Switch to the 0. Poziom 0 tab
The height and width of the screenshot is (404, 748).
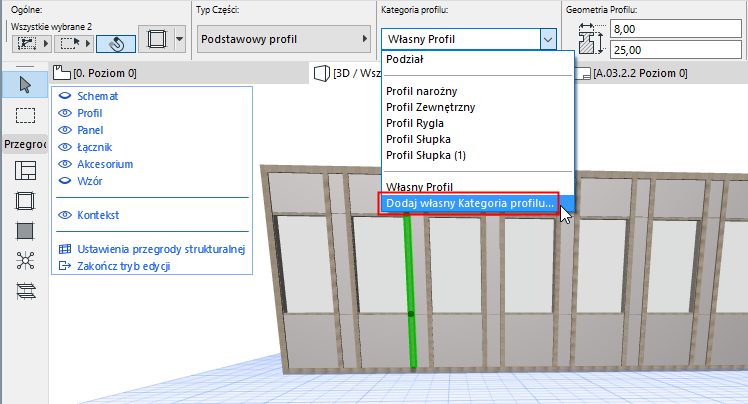coord(104,73)
